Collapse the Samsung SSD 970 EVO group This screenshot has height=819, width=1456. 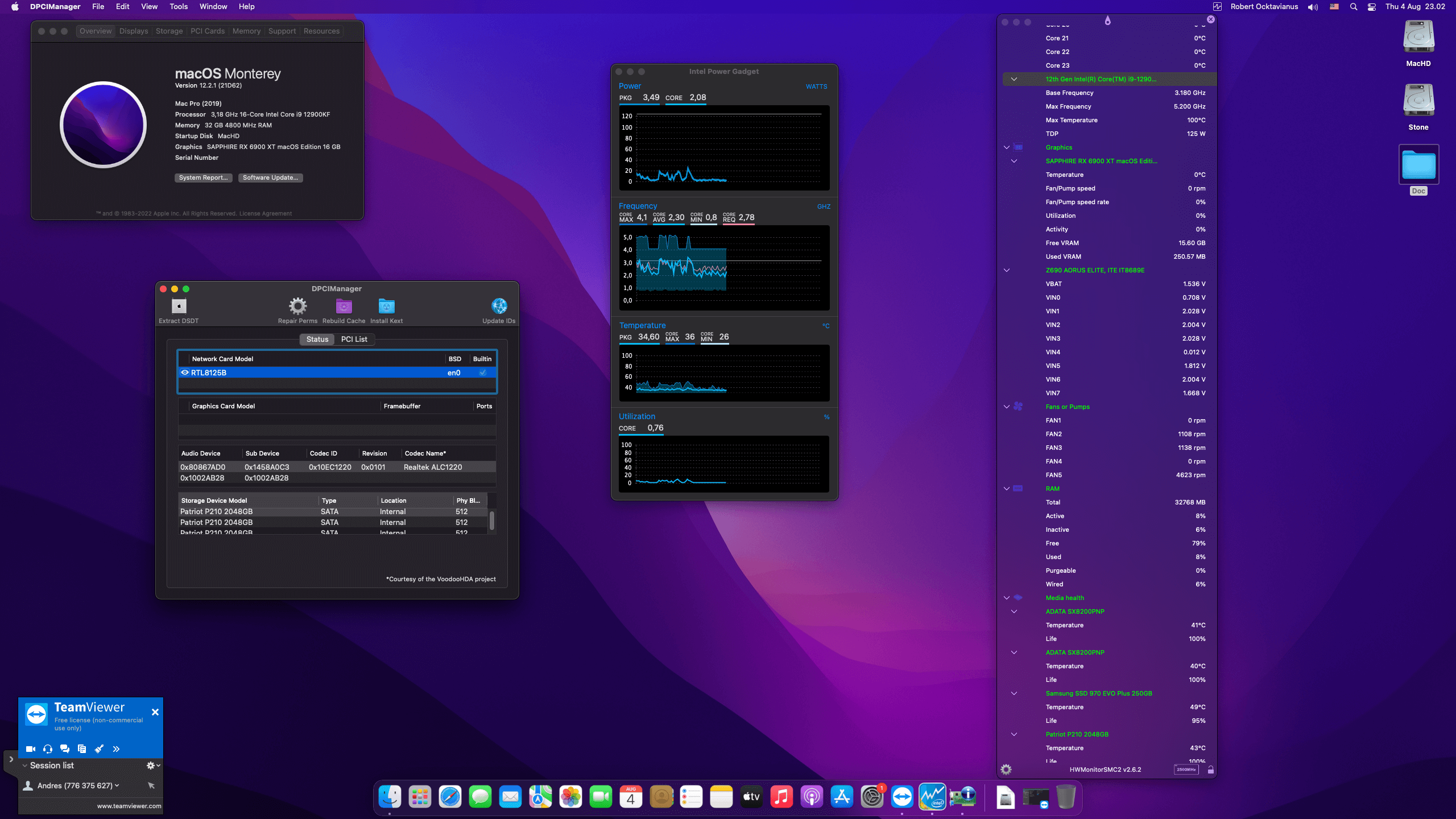[x=1014, y=693]
